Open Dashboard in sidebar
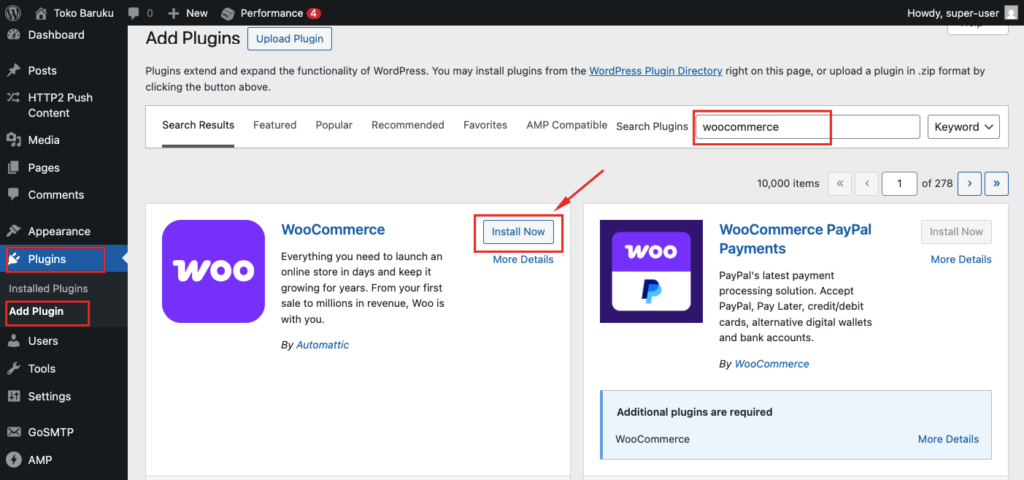The image size is (1024, 480). 56,35
